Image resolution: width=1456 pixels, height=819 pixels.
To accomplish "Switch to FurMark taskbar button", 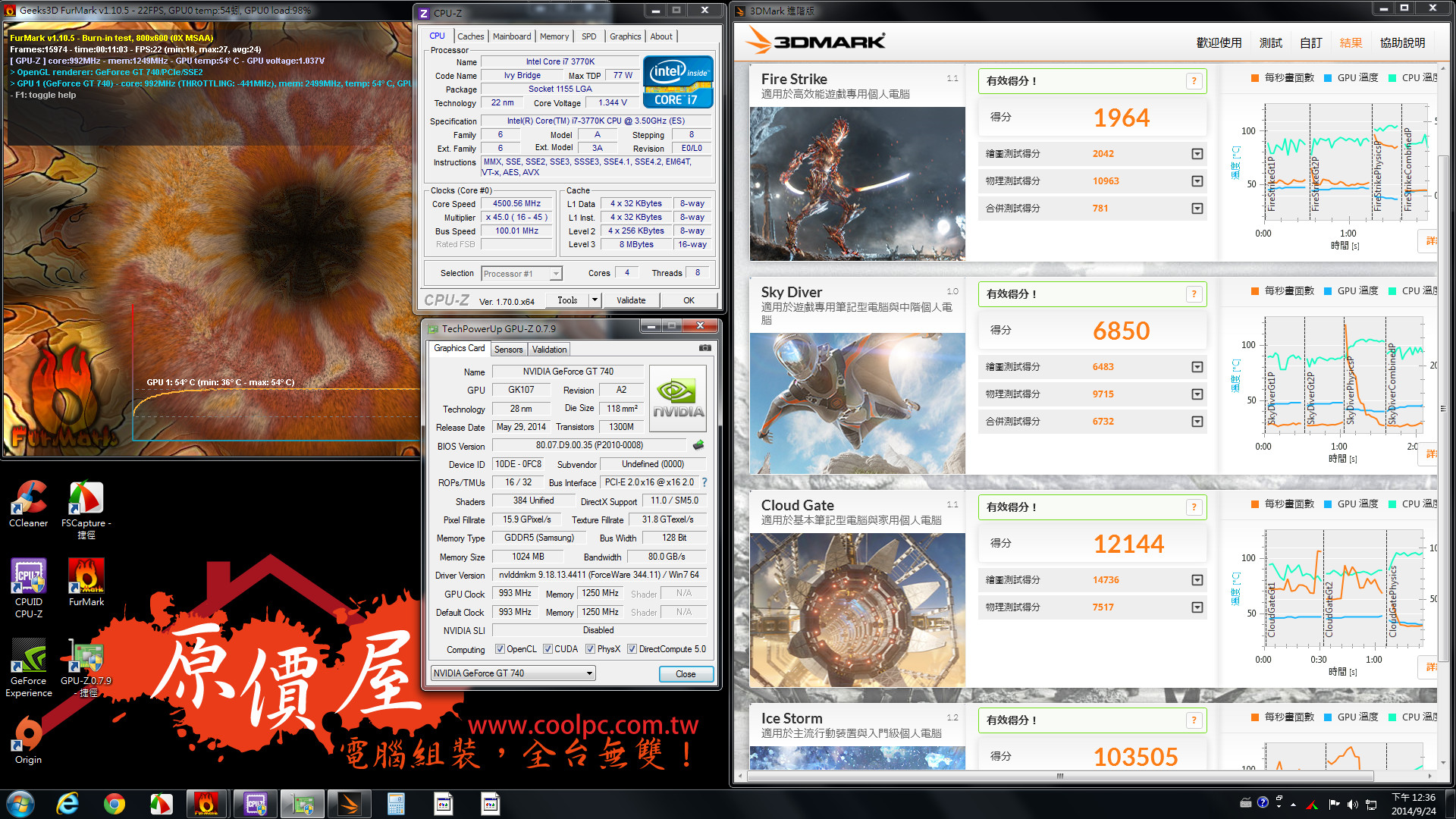I will tap(206, 804).
